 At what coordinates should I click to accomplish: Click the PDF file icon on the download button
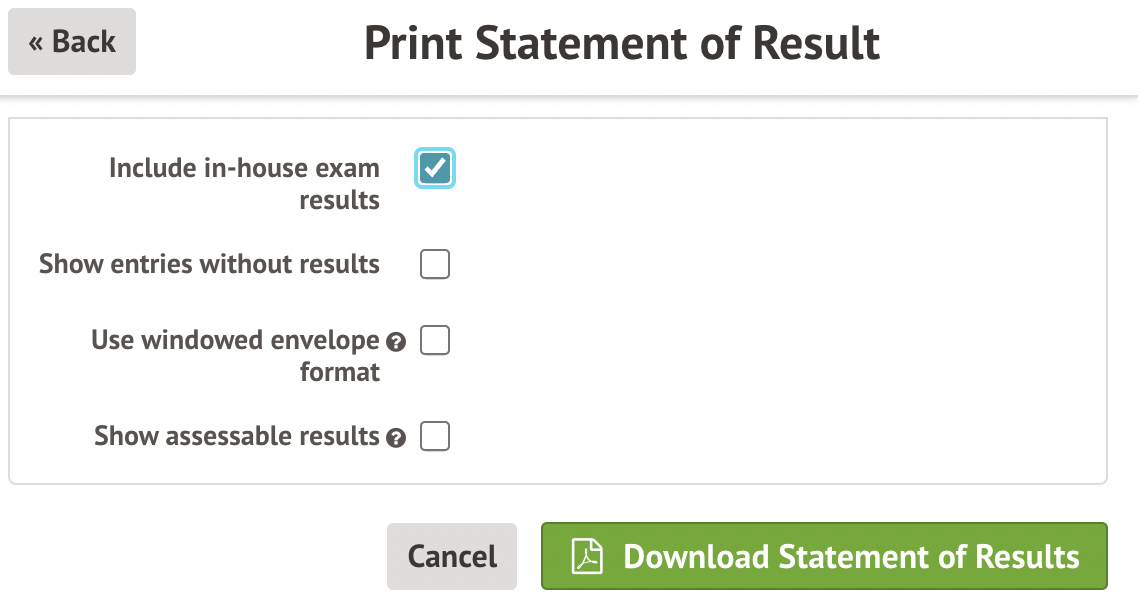(587, 557)
